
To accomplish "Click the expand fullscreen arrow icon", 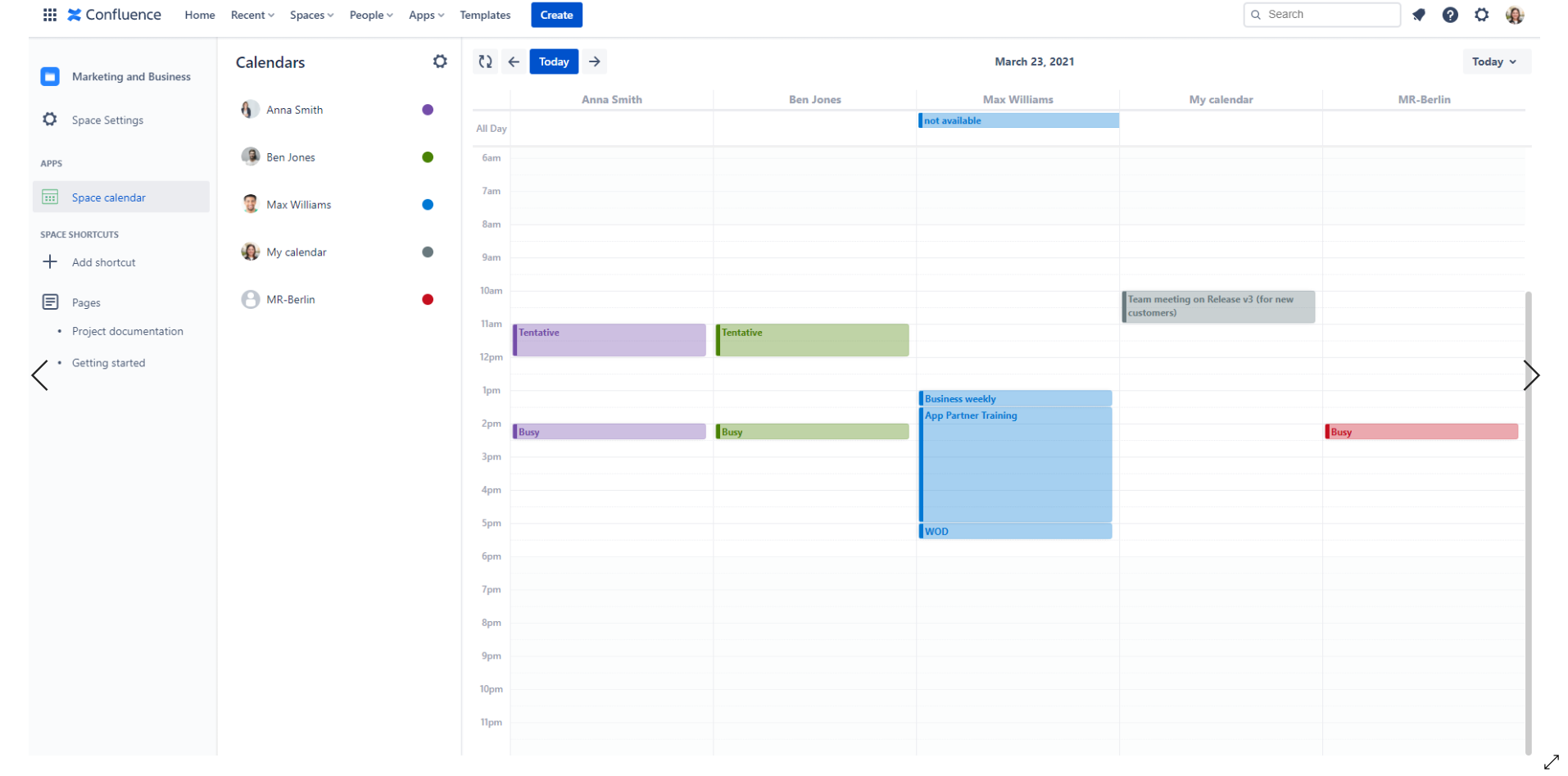I will coord(1551,762).
